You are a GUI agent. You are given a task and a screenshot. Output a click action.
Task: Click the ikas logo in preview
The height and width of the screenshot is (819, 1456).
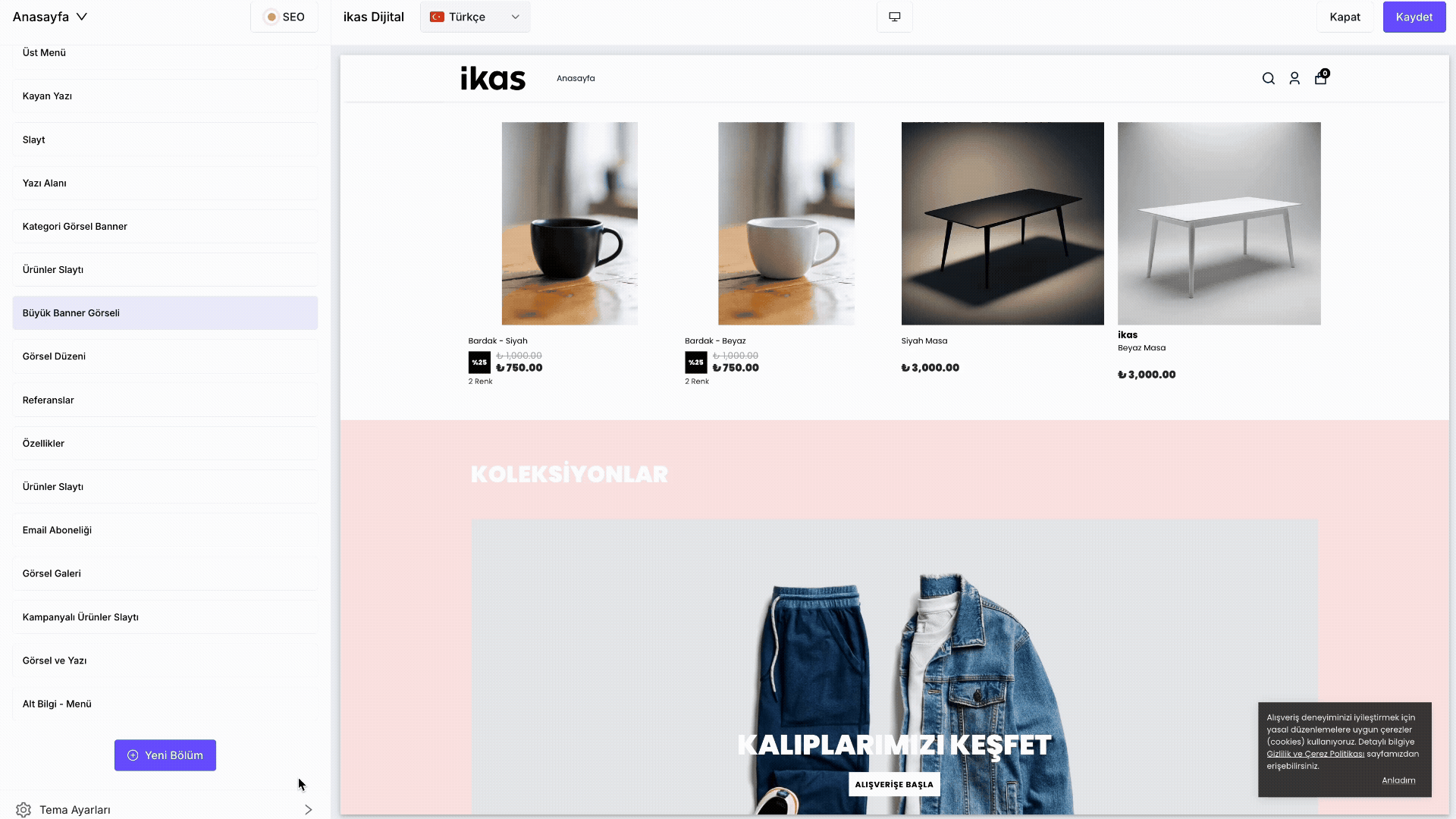coord(493,78)
